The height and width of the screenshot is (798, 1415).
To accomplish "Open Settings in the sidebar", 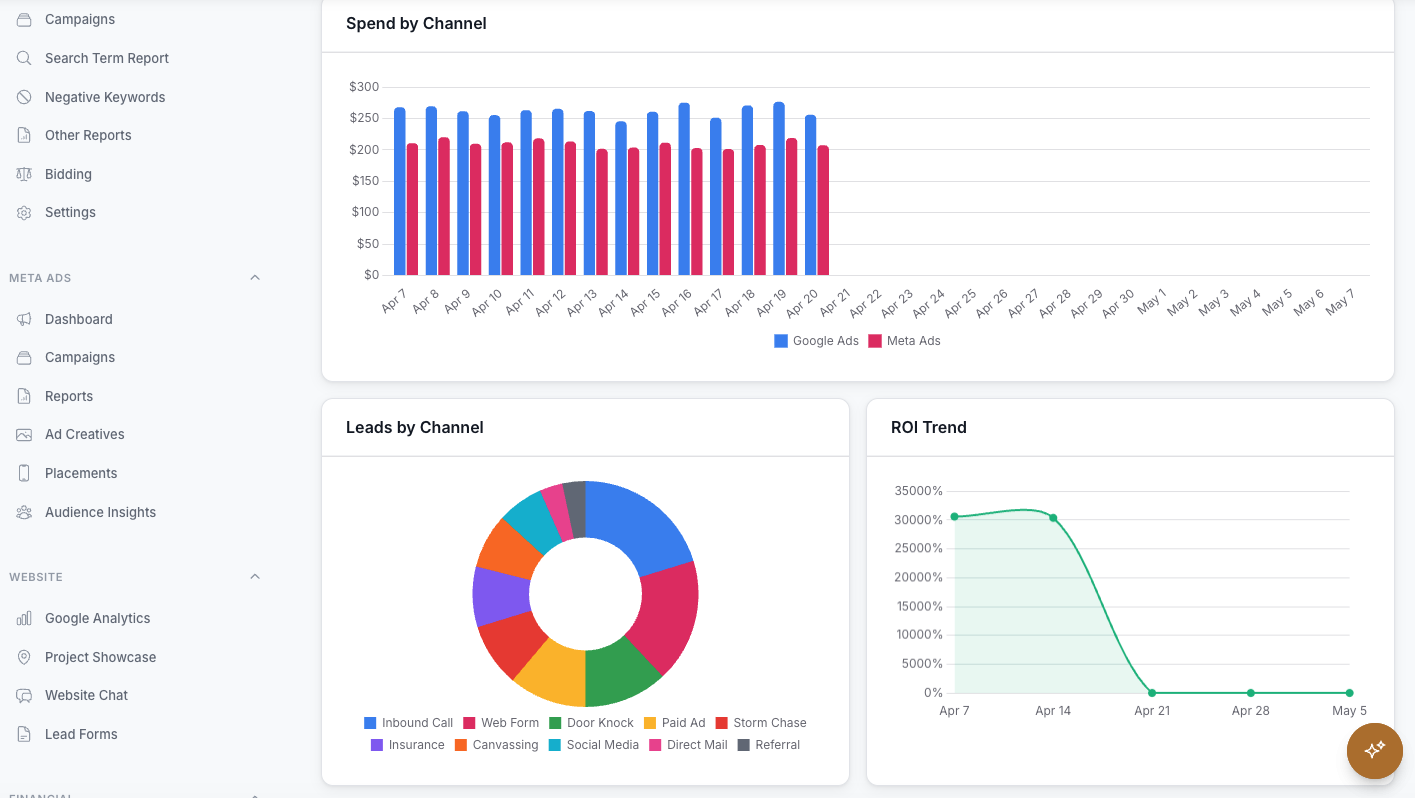I will [x=70, y=212].
